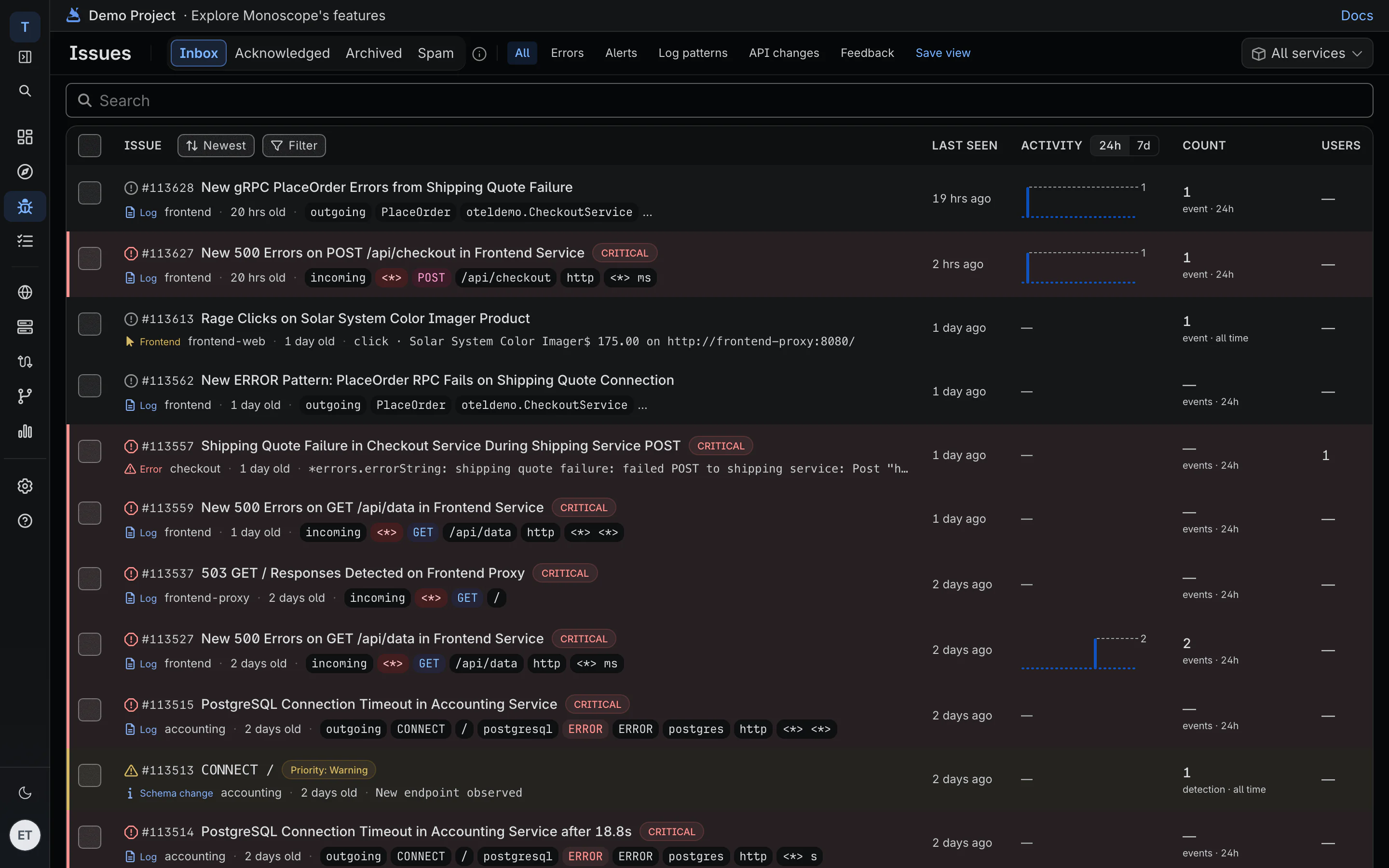
Task: Toggle the select-all issues checkbox
Action: 90,145
